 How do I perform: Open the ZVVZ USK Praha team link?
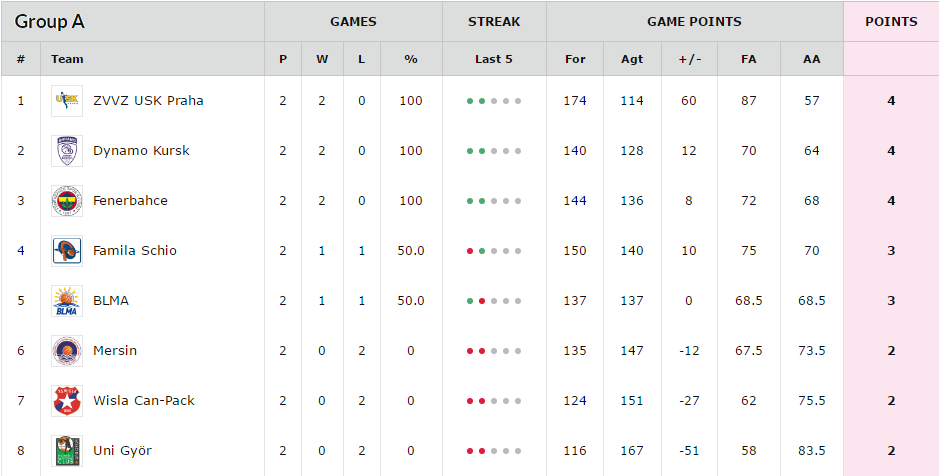(x=148, y=101)
